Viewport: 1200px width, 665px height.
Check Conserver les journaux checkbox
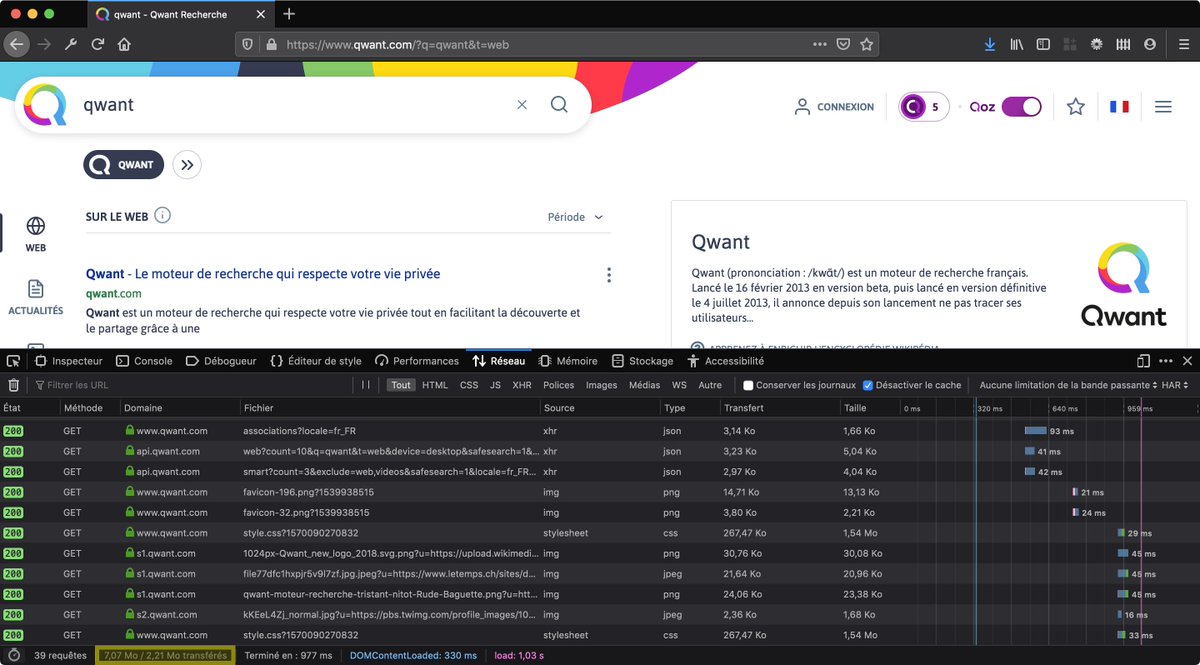(748, 385)
